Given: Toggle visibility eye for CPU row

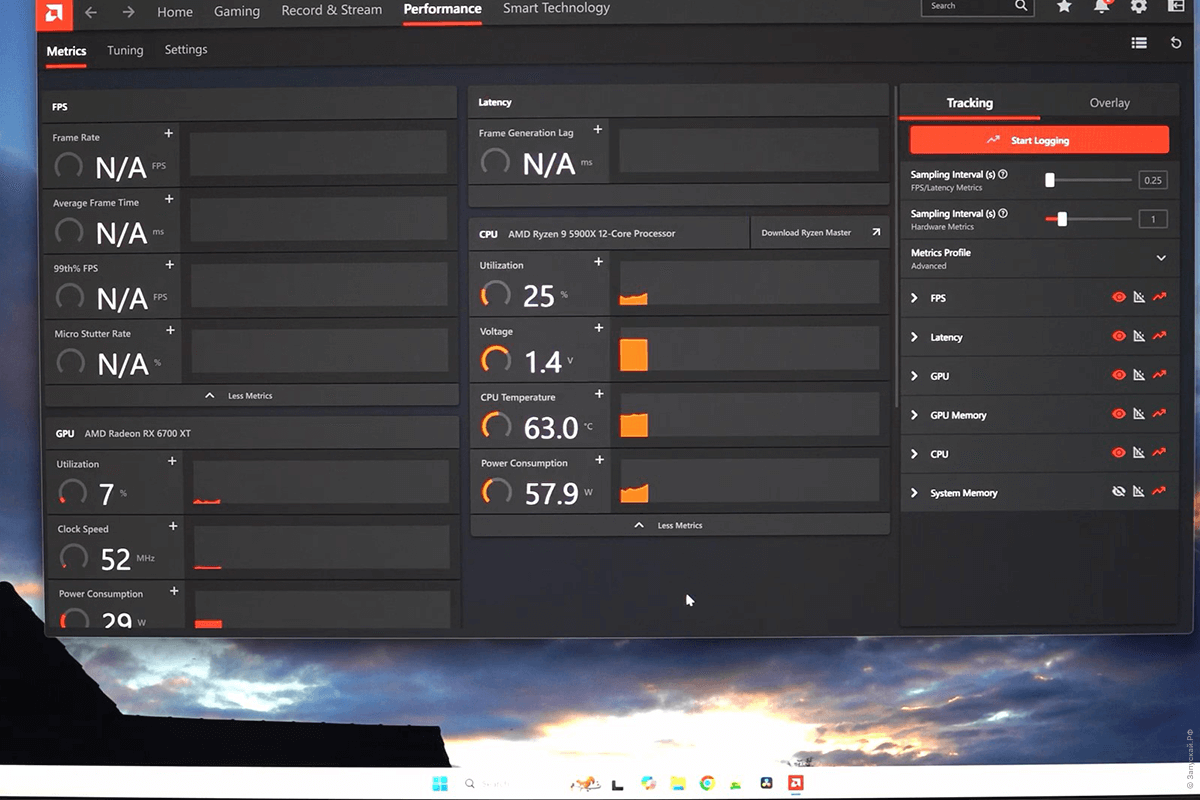Looking at the screenshot, I should tap(1119, 453).
